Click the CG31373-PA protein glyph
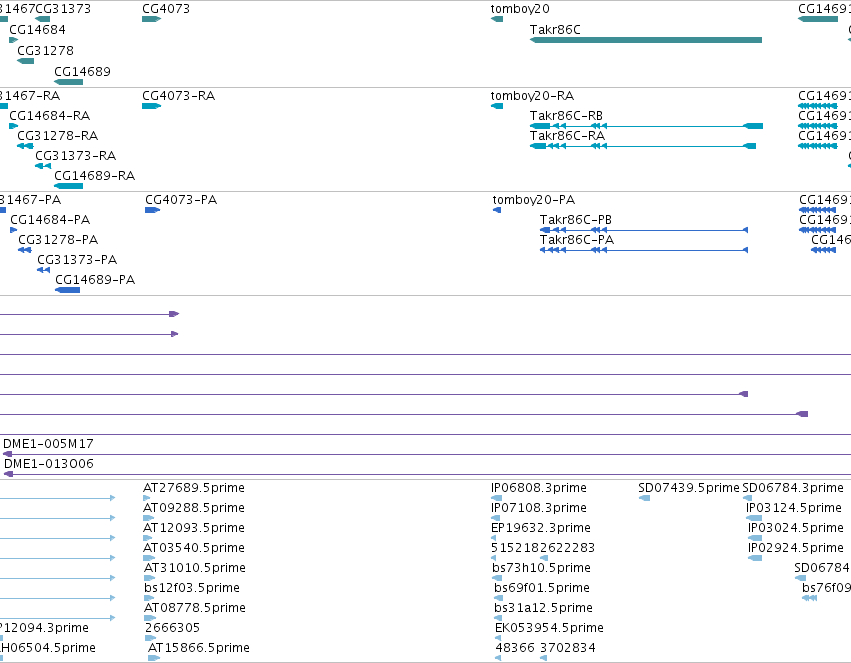The height and width of the screenshot is (663, 851). click(x=43, y=270)
